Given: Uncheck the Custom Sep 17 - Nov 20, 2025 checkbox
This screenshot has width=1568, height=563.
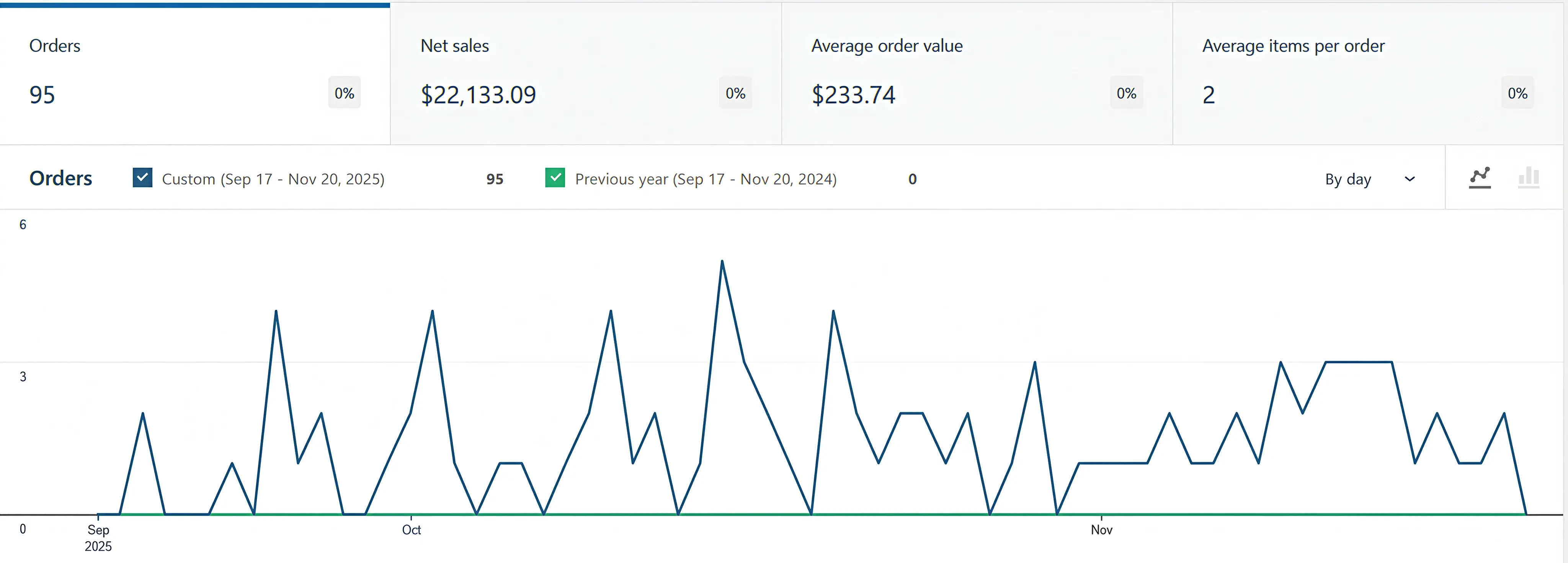Looking at the screenshot, I should 142,178.
